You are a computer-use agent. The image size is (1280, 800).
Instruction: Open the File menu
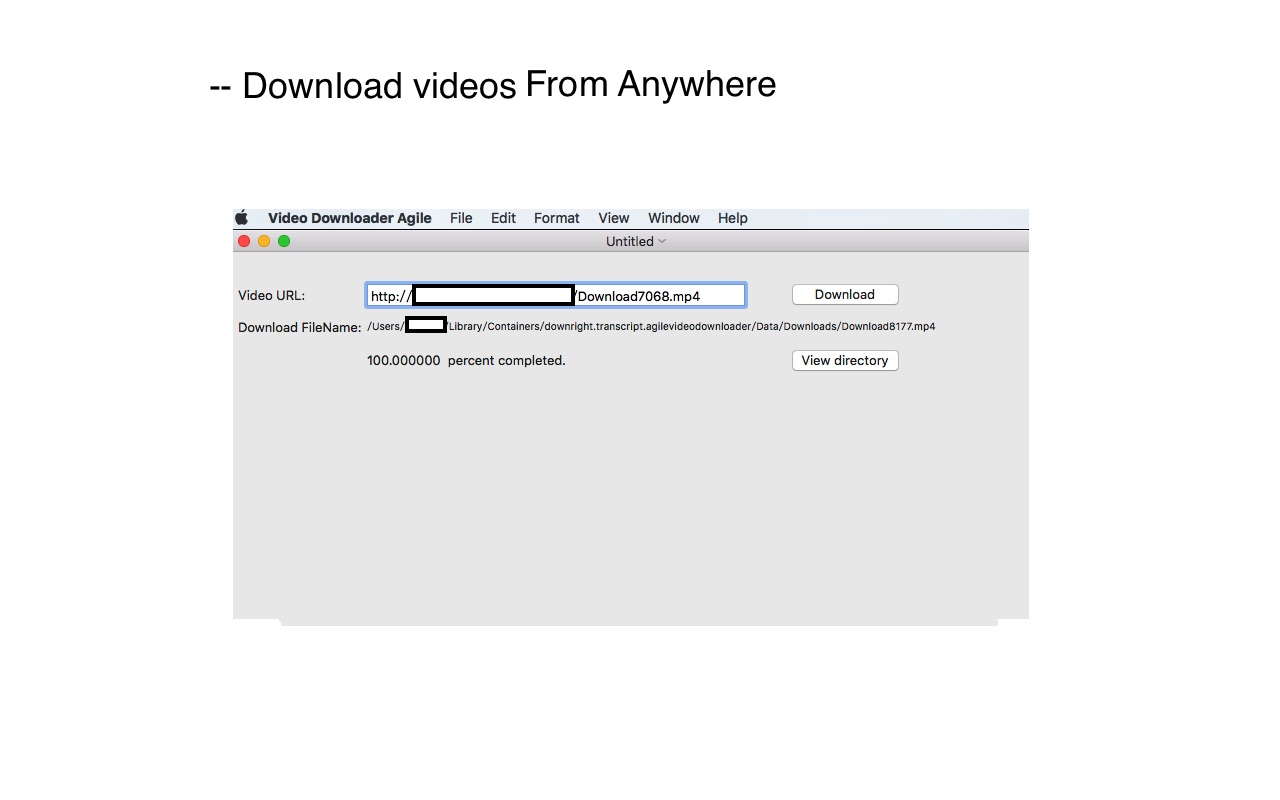pos(461,218)
